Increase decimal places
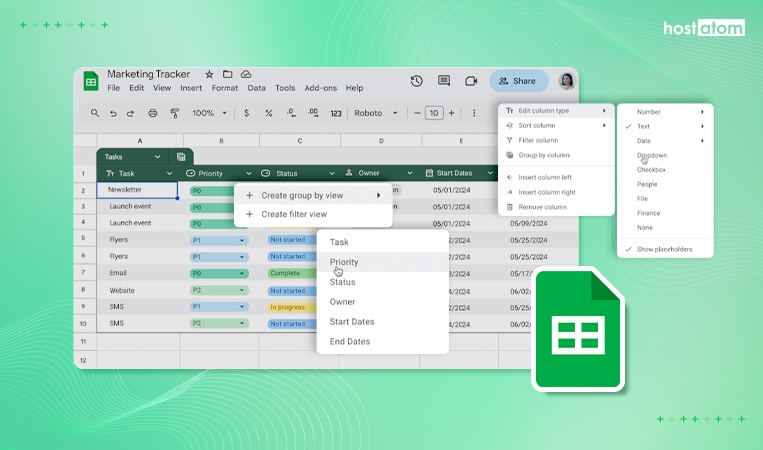The height and width of the screenshot is (450, 763). (x=313, y=113)
